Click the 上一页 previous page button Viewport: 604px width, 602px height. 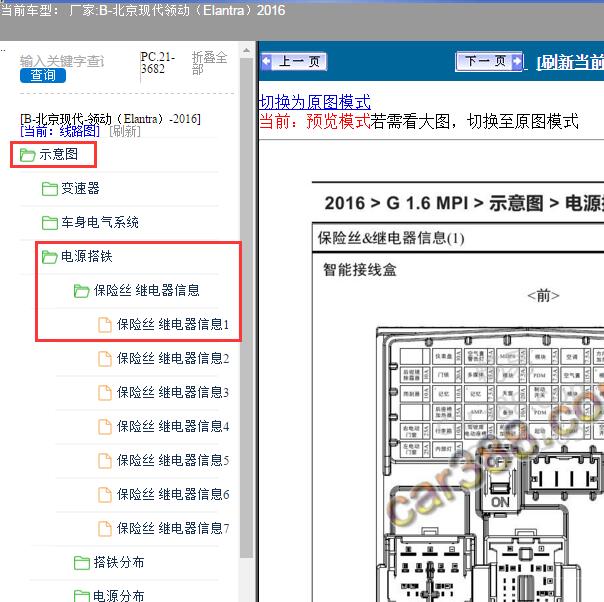(x=294, y=62)
